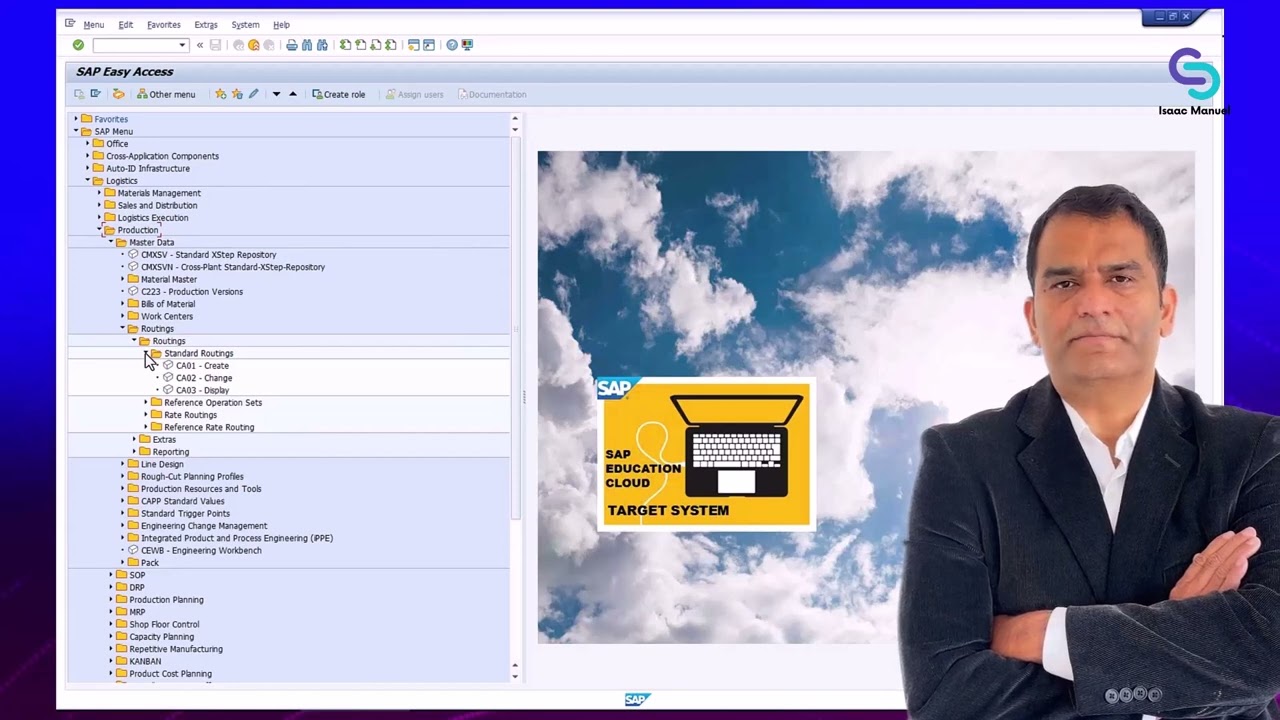
Task: Click the Documentation button
Action: (x=492, y=94)
